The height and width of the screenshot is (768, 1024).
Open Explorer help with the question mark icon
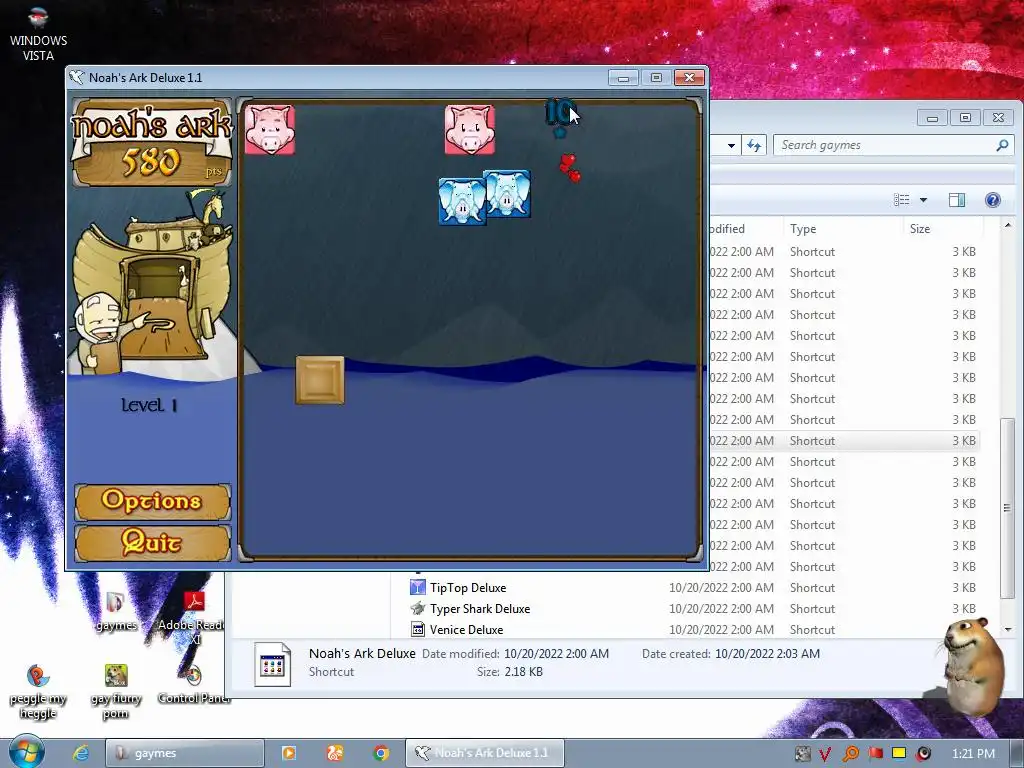993,200
